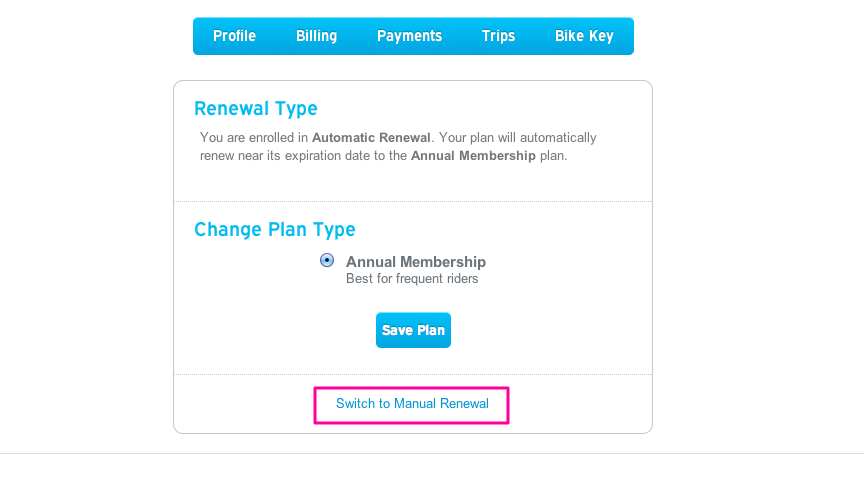This screenshot has width=864, height=484.
Task: Click the bold 'Automatic Renewal' text
Action: [x=371, y=137]
